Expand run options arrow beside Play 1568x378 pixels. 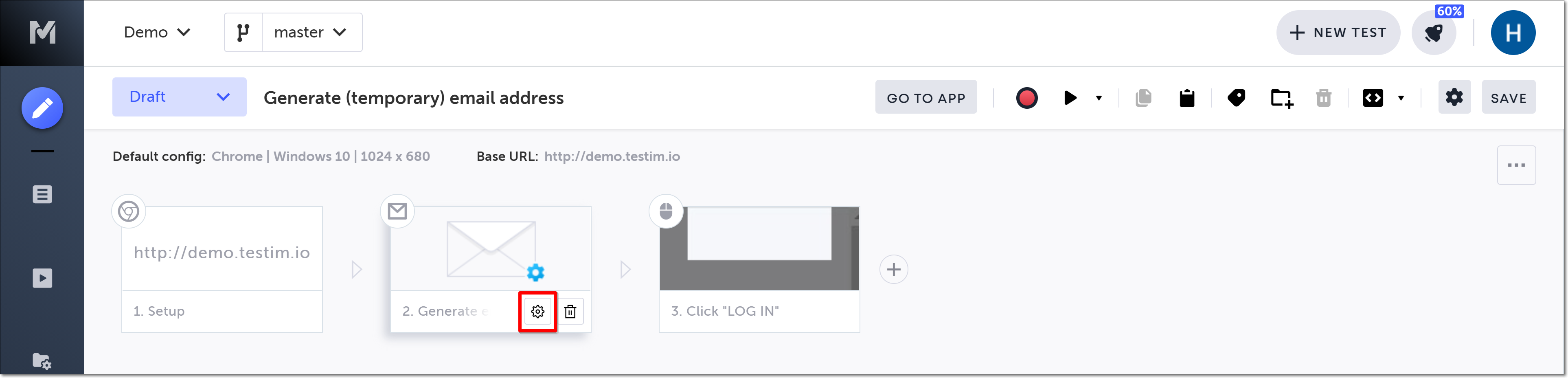(1099, 98)
